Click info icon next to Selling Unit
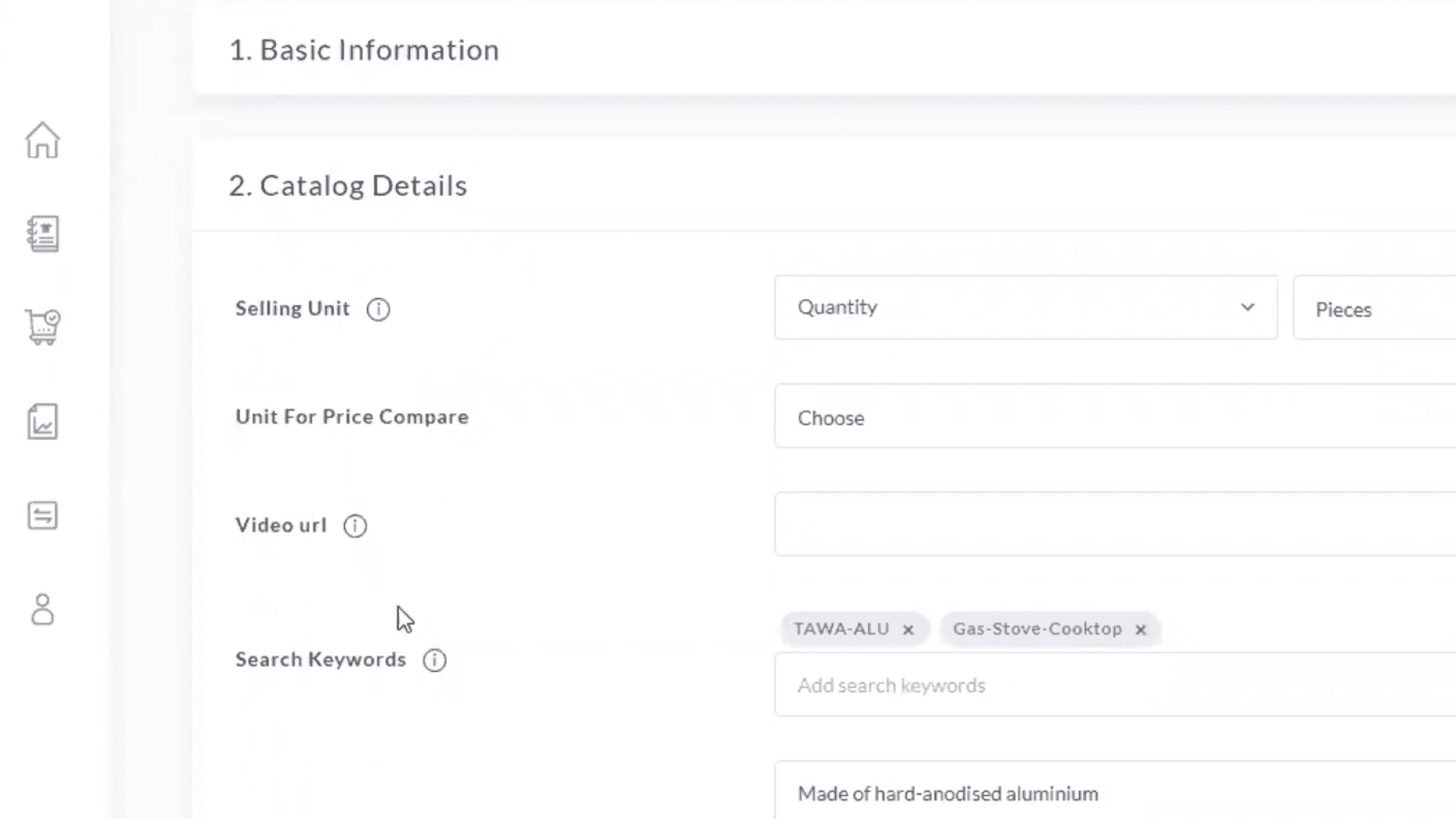This screenshot has height=819, width=1456. point(378,309)
